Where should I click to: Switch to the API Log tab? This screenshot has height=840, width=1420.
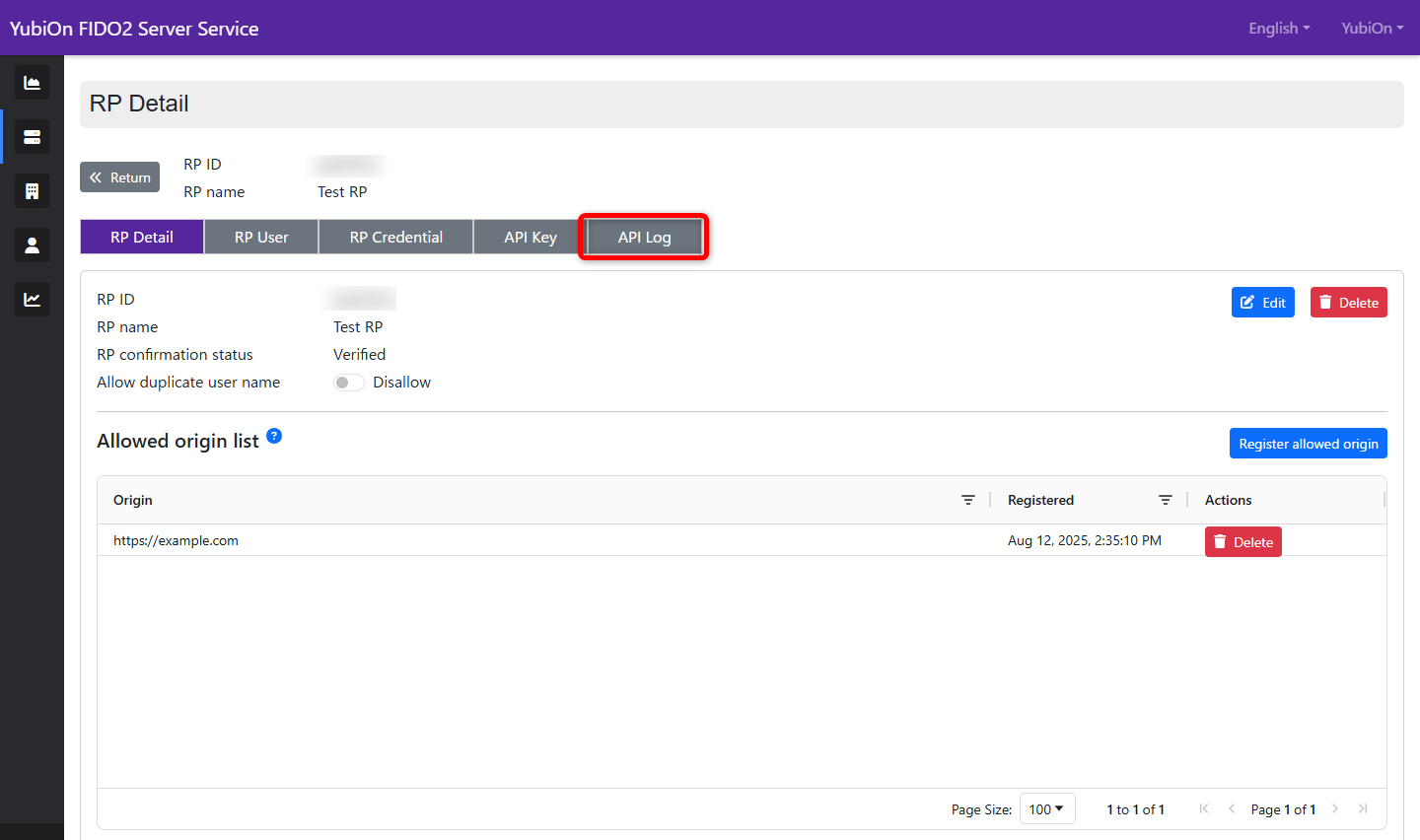645,237
